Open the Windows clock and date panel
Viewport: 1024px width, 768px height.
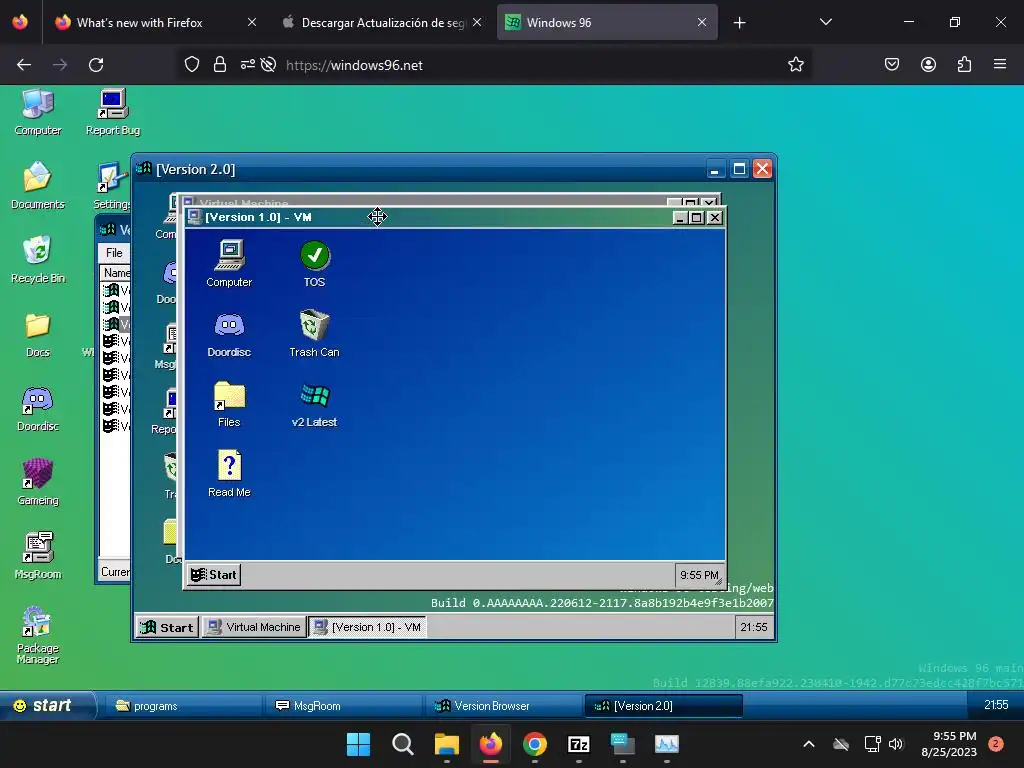[x=949, y=744]
